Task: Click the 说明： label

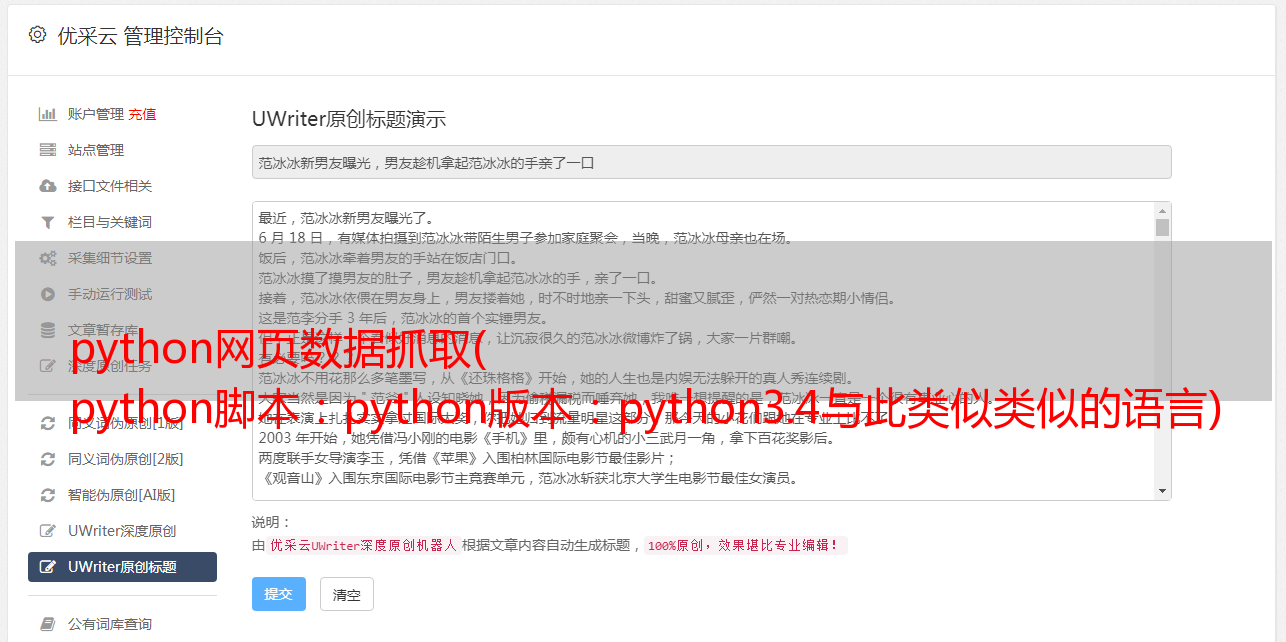Action: click(x=271, y=522)
